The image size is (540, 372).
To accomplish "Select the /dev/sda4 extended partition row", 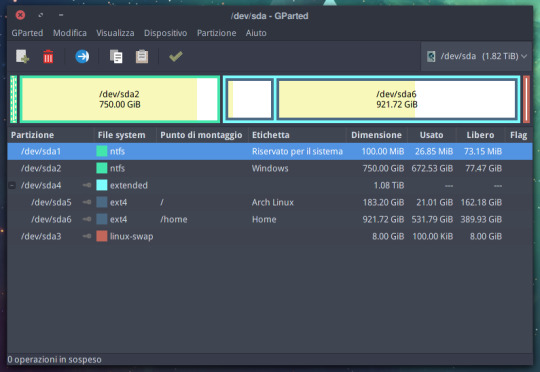I will click(270, 185).
